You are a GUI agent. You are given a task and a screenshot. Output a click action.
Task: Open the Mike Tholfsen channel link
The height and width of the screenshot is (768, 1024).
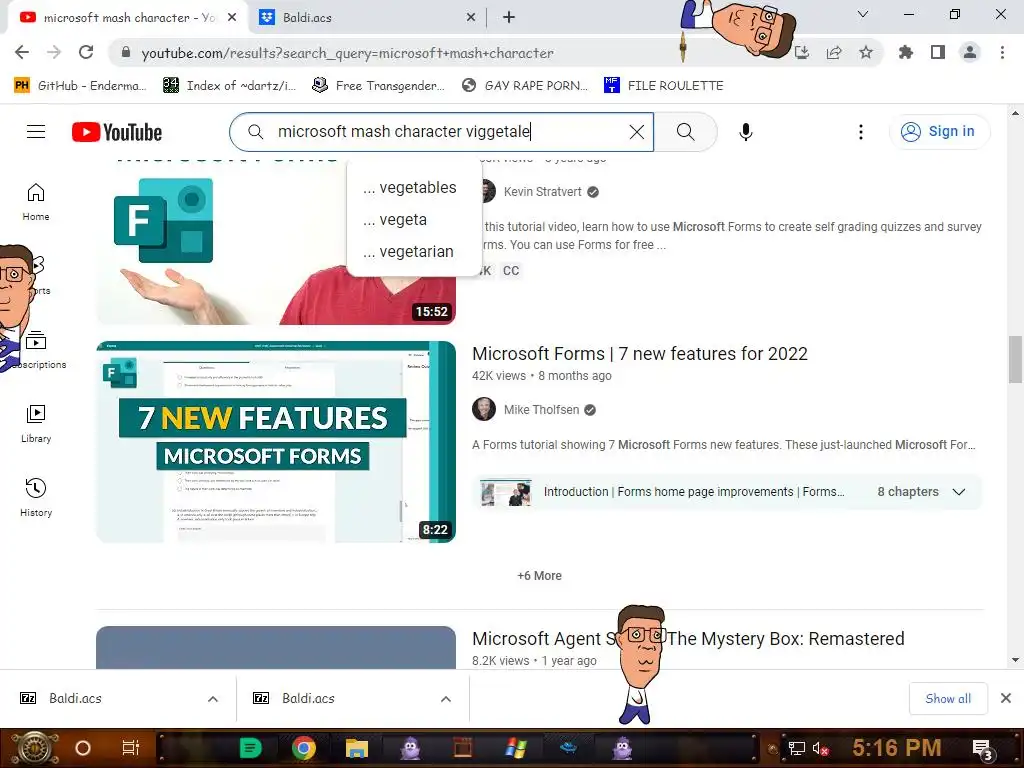coord(541,409)
